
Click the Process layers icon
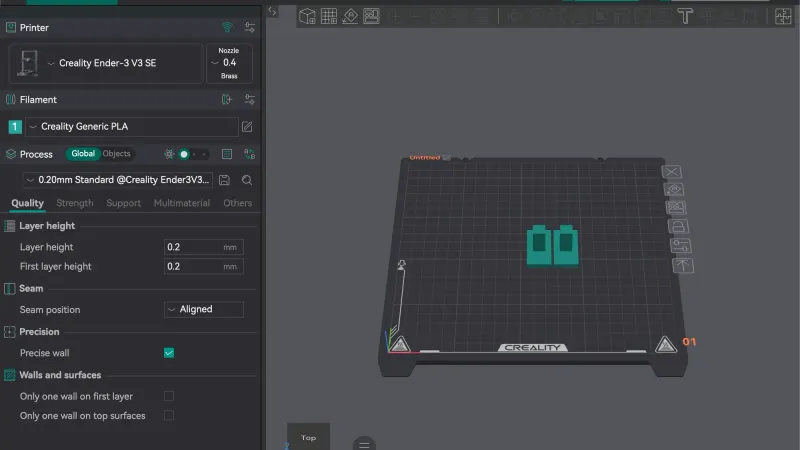point(11,154)
